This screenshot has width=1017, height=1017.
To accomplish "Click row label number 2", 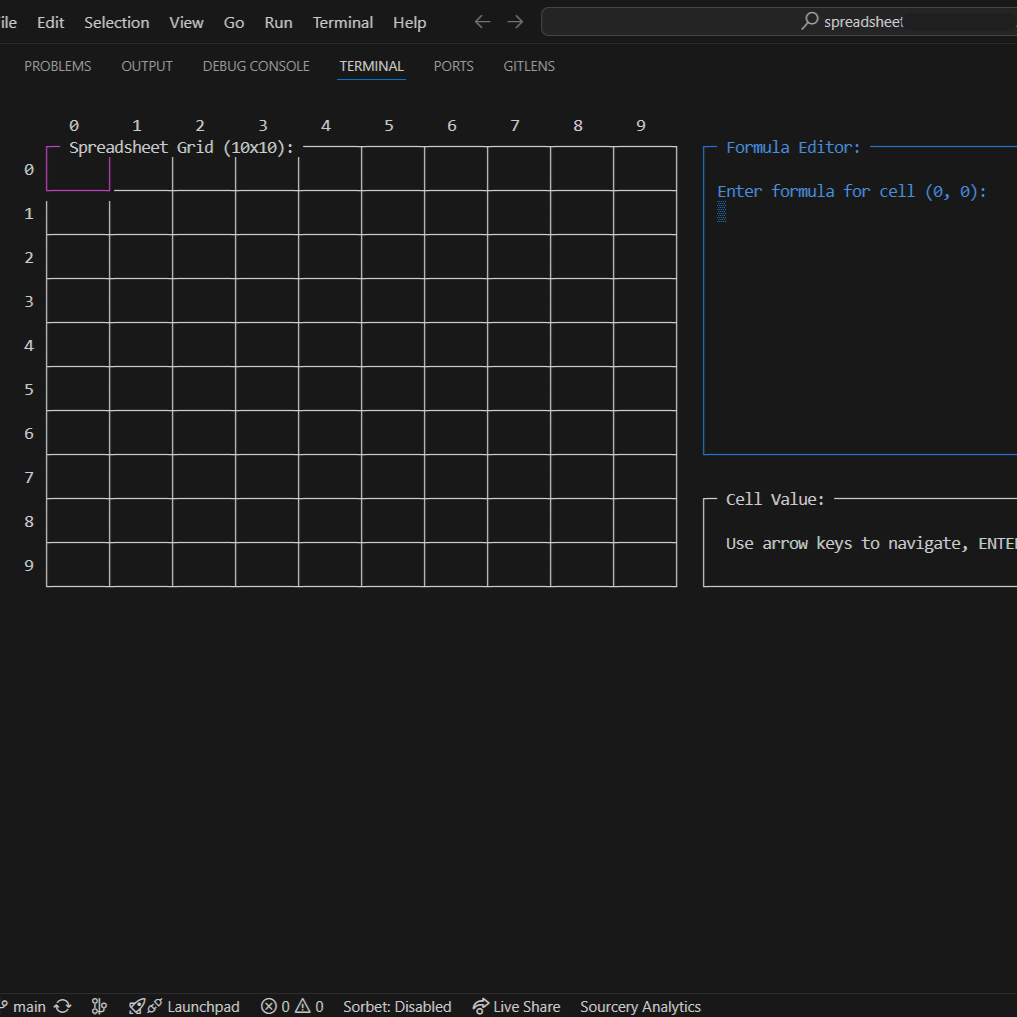I will click(x=29, y=257).
